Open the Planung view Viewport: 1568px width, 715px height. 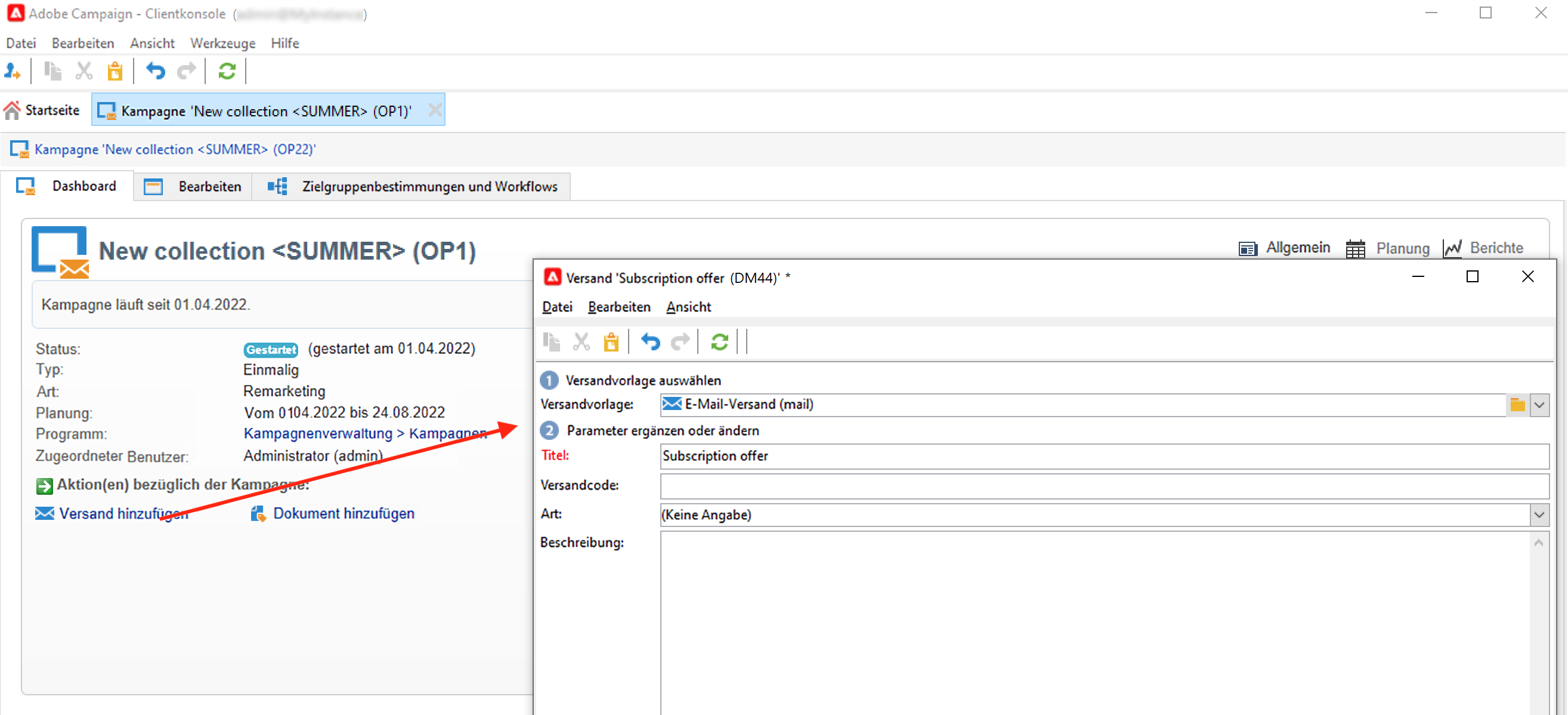click(1402, 248)
